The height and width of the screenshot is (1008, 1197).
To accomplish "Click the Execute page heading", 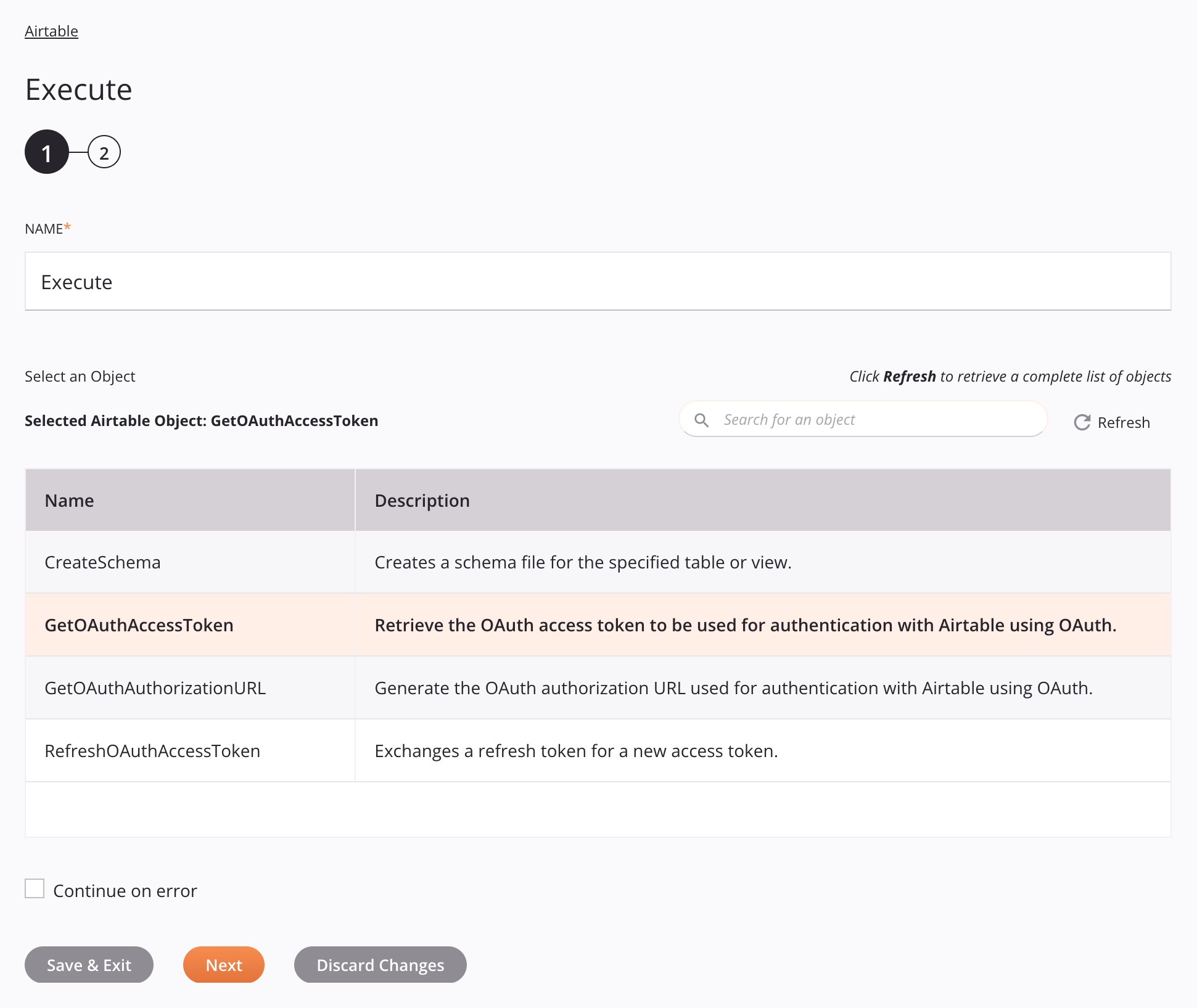I will coord(78,90).
